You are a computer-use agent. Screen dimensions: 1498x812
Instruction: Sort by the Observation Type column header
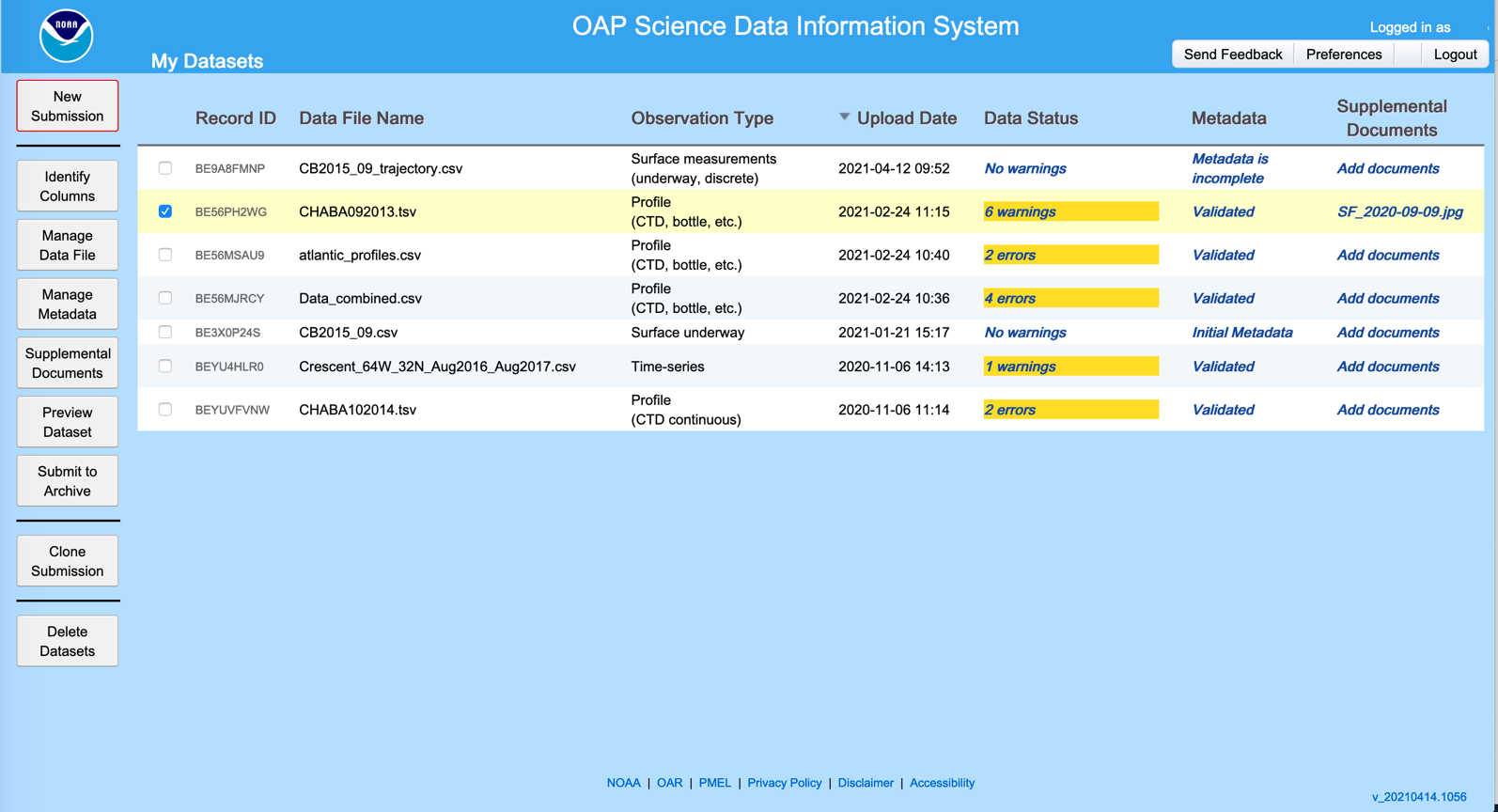coord(702,118)
